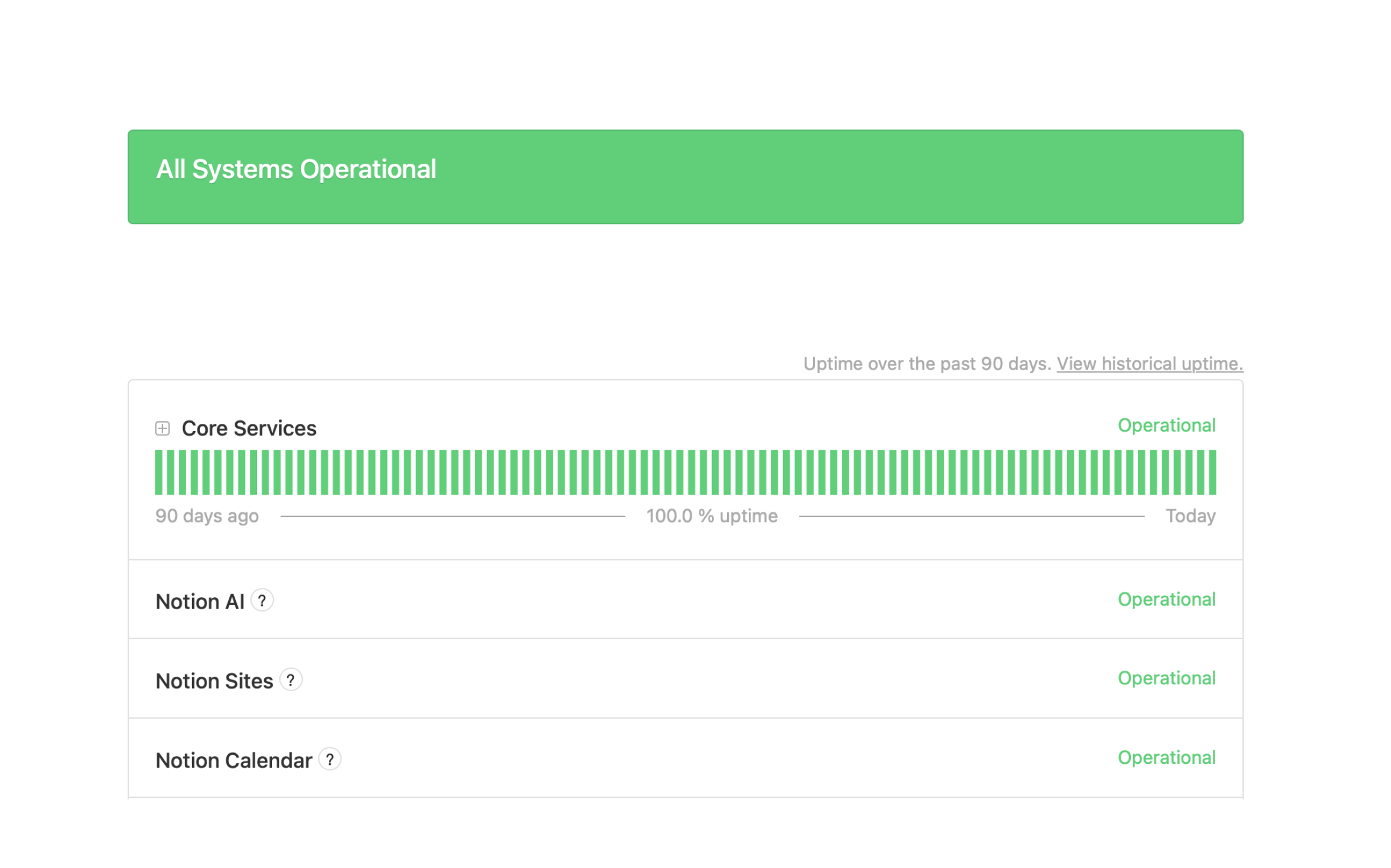Click the Operational status beside Notion AI
Image resolution: width=1391 pixels, height=868 pixels.
(x=1166, y=600)
